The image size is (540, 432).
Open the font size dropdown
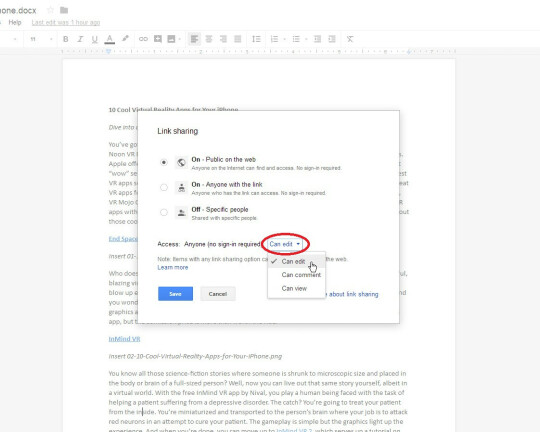[41, 39]
